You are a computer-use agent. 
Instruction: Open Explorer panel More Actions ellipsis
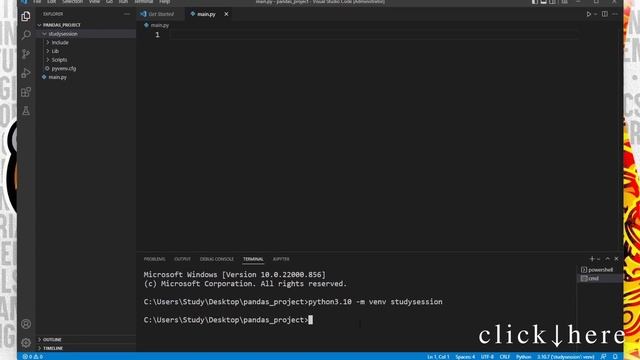[127, 14]
